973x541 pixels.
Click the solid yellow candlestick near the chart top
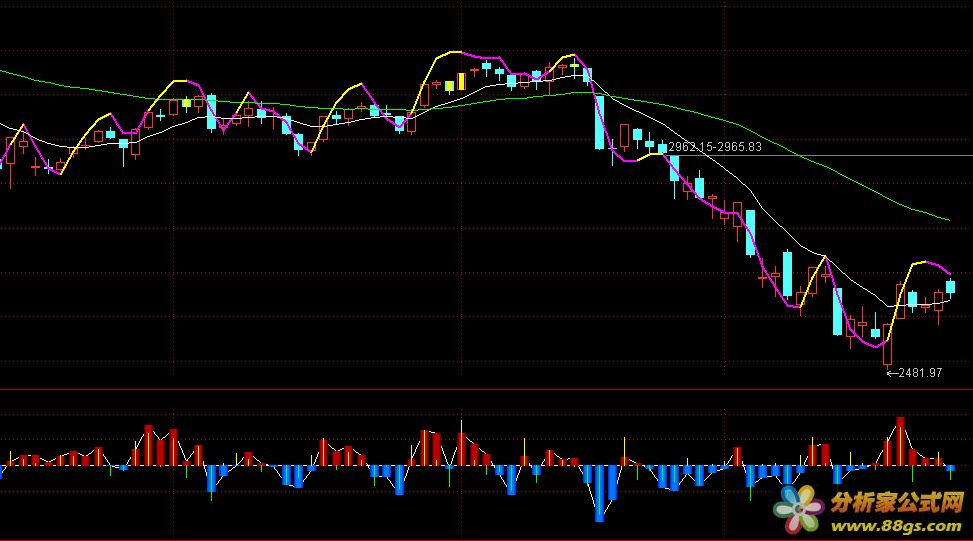tap(462, 82)
